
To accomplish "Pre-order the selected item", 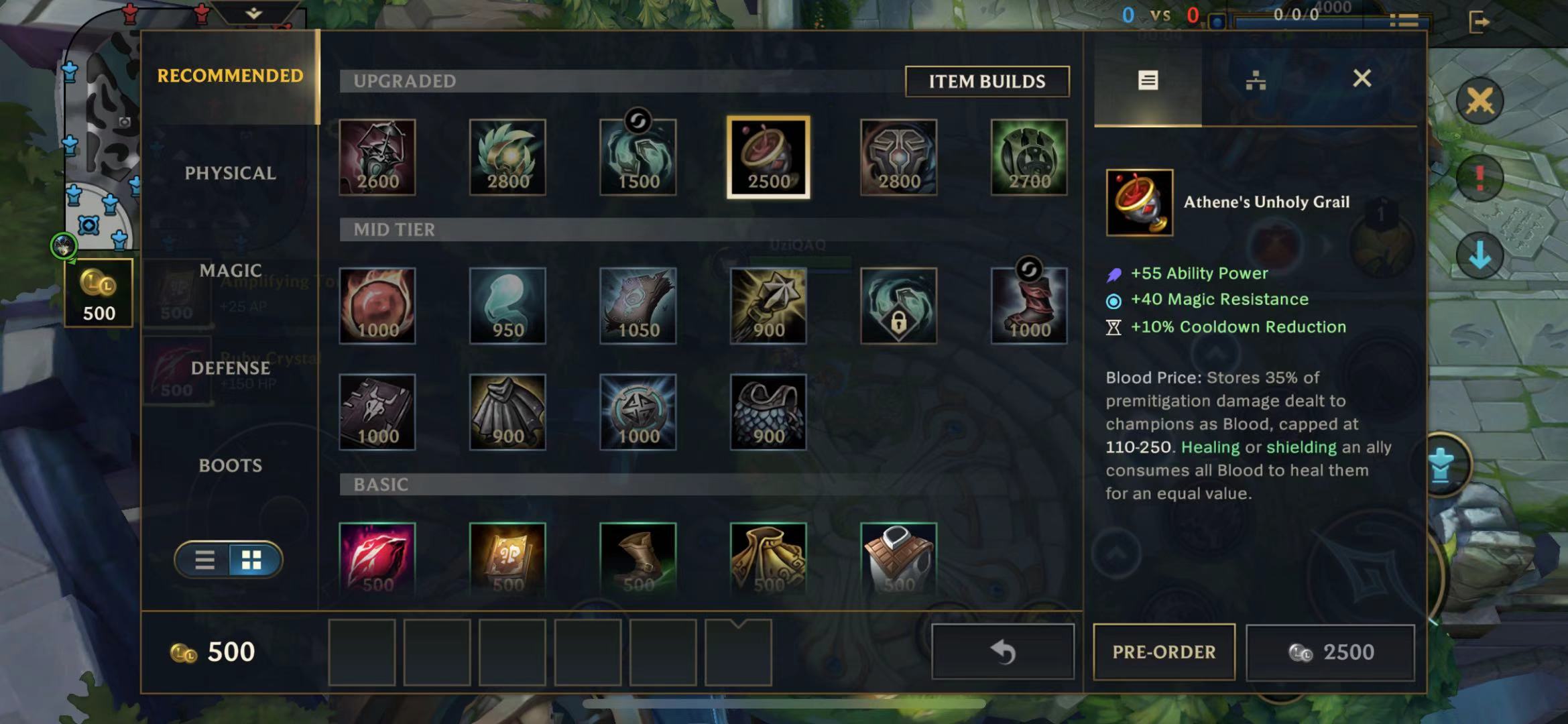I will (x=1164, y=652).
